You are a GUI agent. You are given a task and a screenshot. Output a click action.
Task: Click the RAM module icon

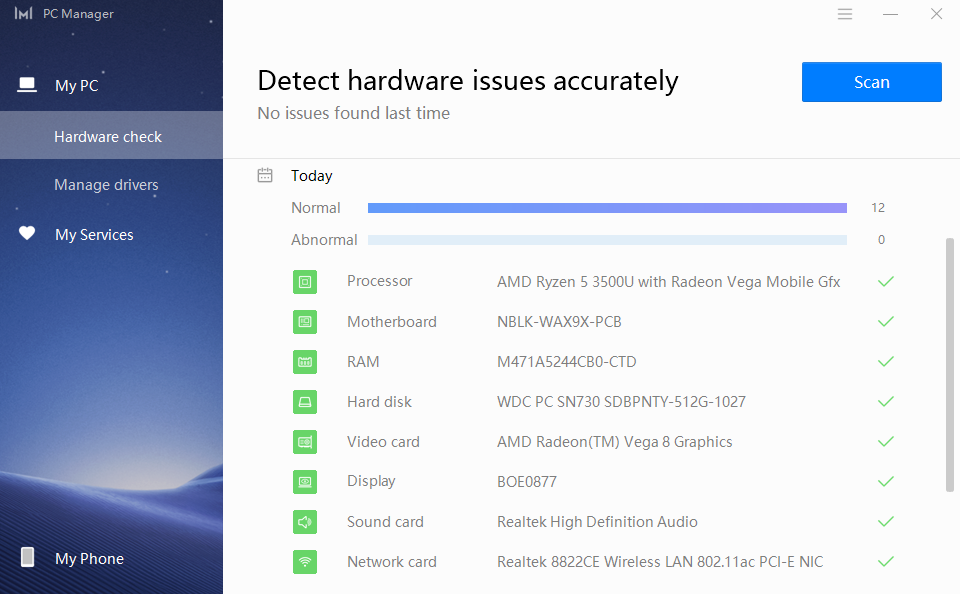click(305, 362)
